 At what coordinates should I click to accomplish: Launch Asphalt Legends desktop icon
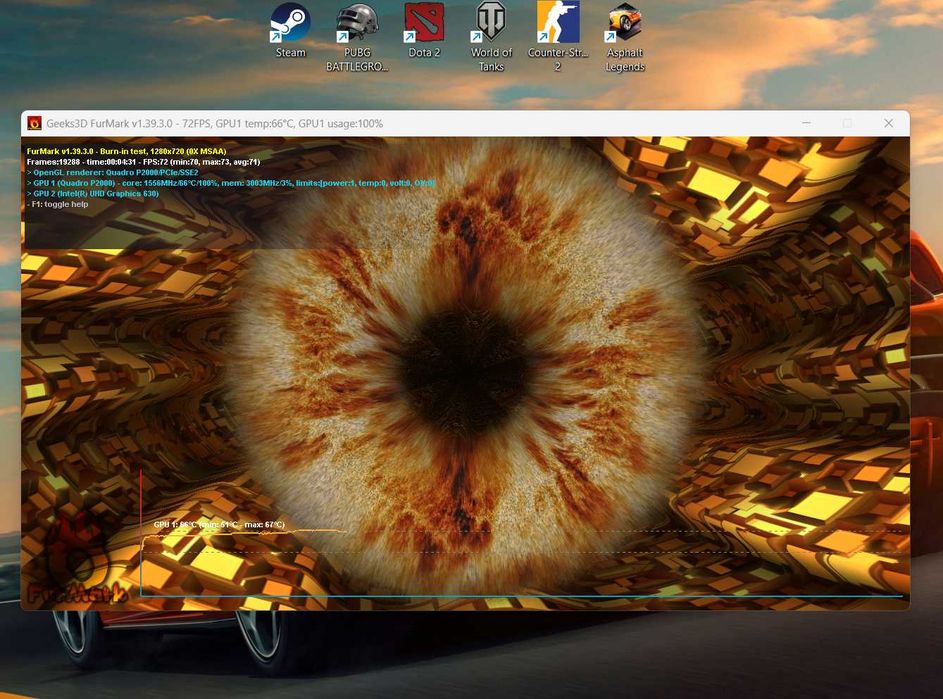tap(624, 37)
